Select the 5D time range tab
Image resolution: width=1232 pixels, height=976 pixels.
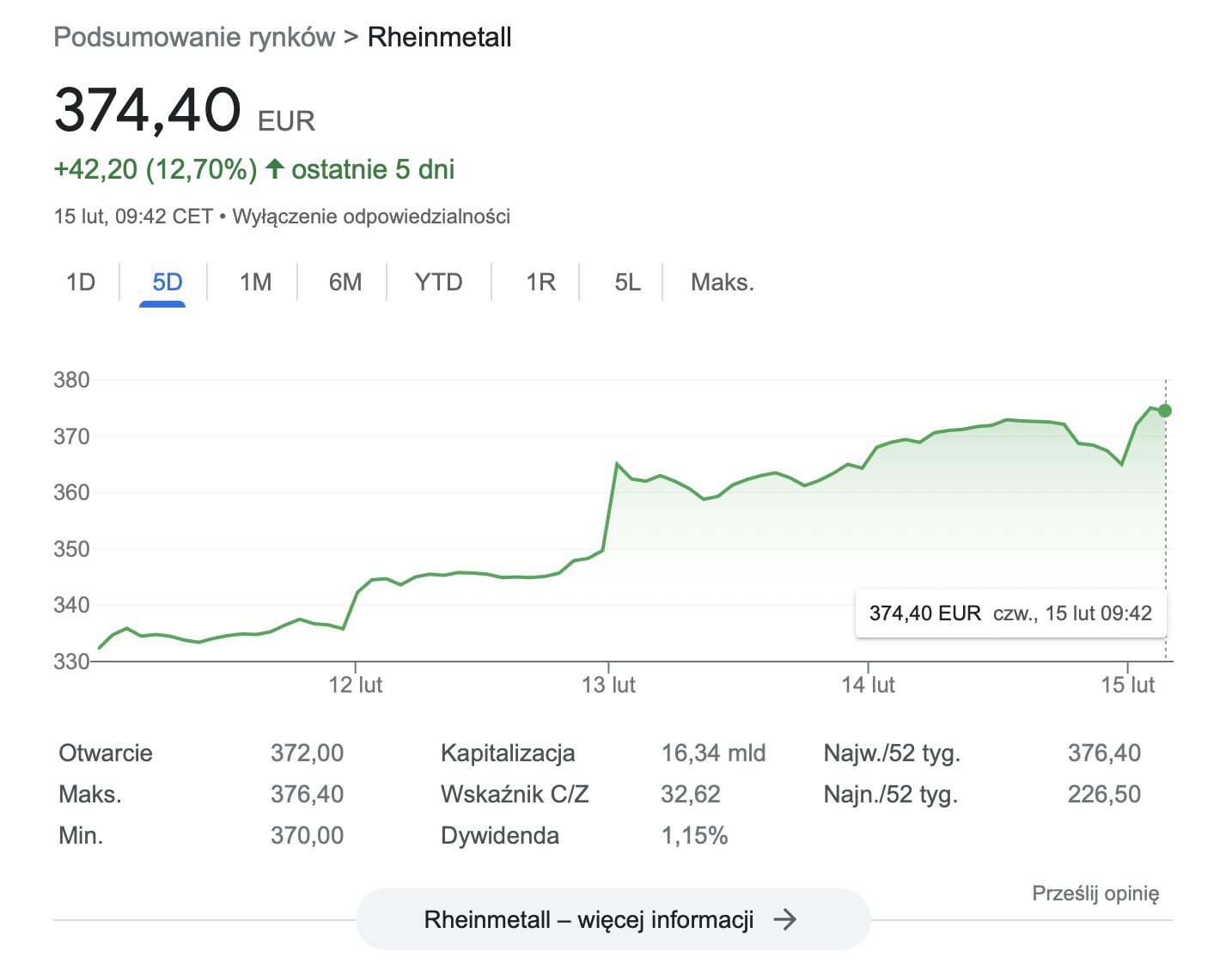click(x=167, y=283)
